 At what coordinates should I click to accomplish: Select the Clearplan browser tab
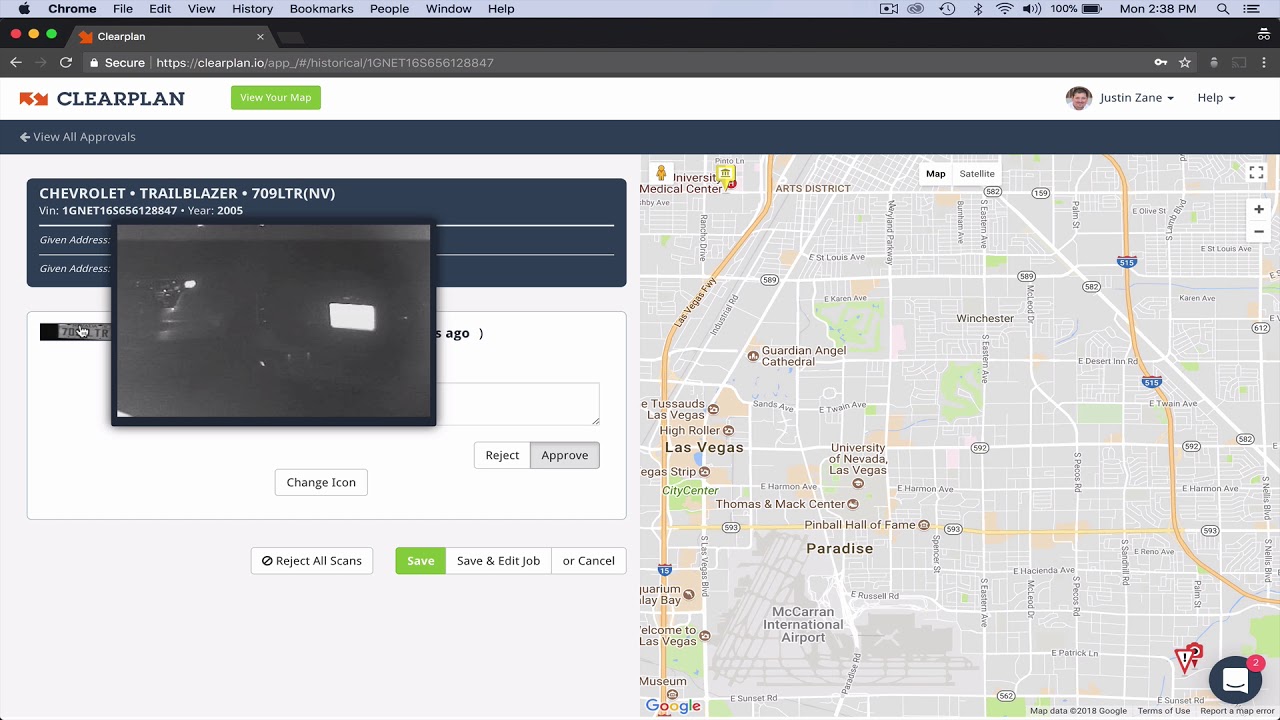170,37
